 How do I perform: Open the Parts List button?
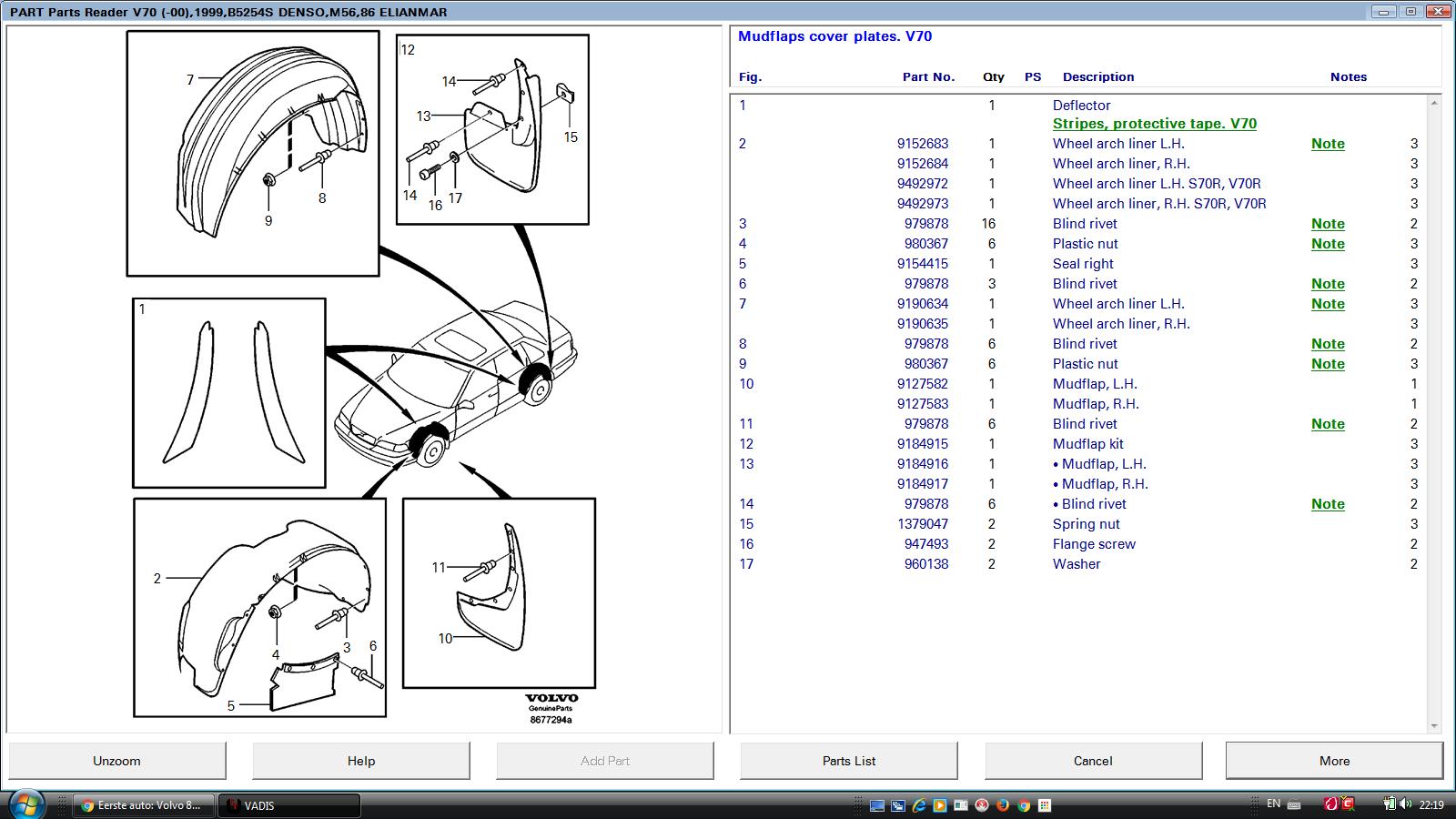tap(848, 761)
